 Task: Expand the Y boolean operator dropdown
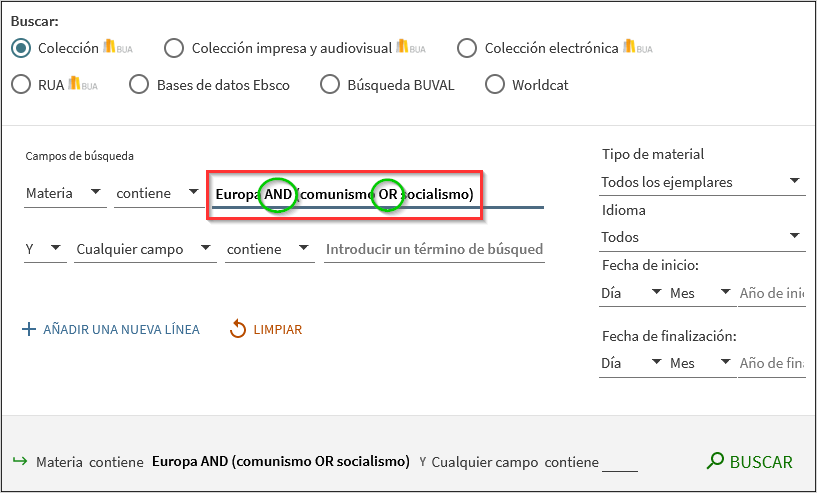(x=44, y=249)
